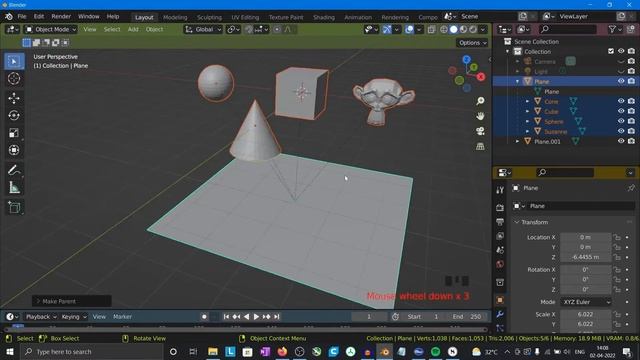The width and height of the screenshot is (640, 360).
Task: Collapse the Plane tree item
Action: [518, 81]
